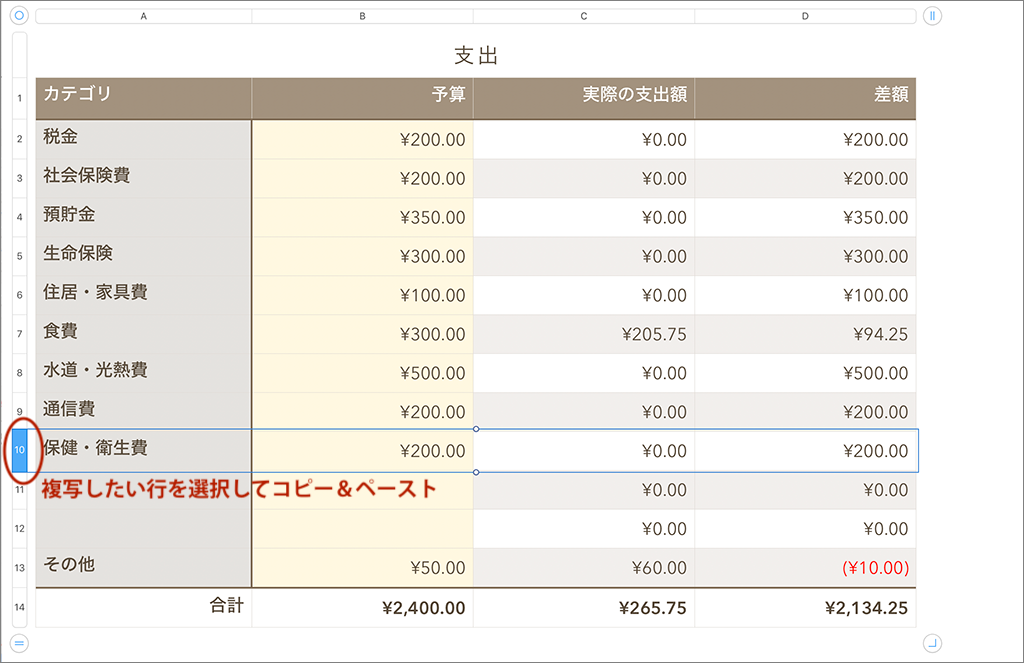Click the 食費 actual spending ¥205.75 cell
The image size is (1024, 663).
[x=584, y=334]
